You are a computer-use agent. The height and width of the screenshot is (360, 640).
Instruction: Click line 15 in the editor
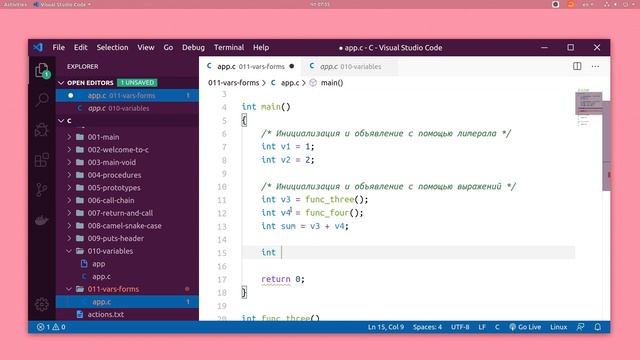point(408,253)
